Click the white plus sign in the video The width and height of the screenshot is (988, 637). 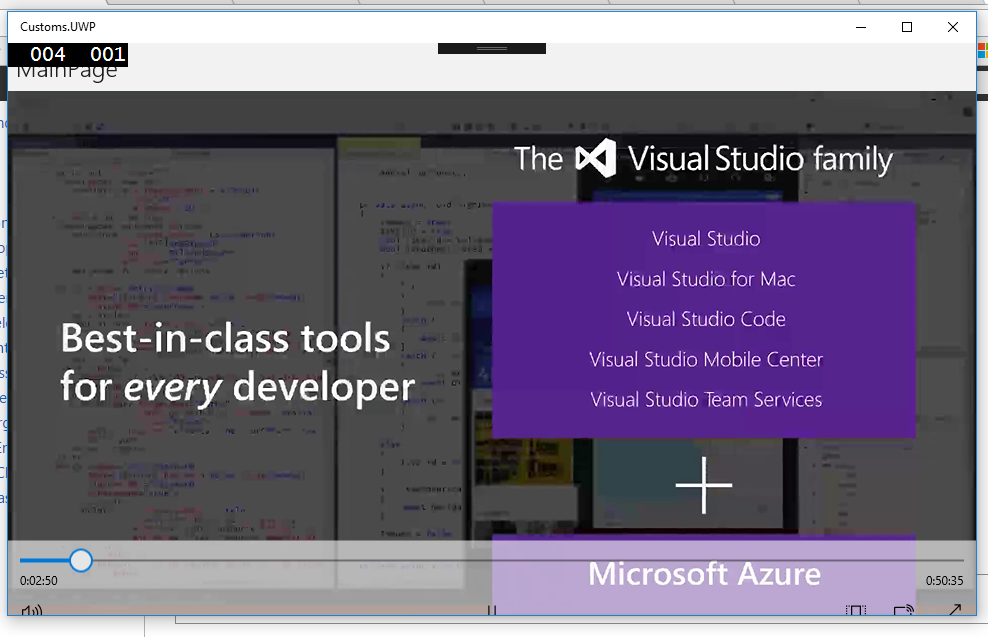pos(704,485)
